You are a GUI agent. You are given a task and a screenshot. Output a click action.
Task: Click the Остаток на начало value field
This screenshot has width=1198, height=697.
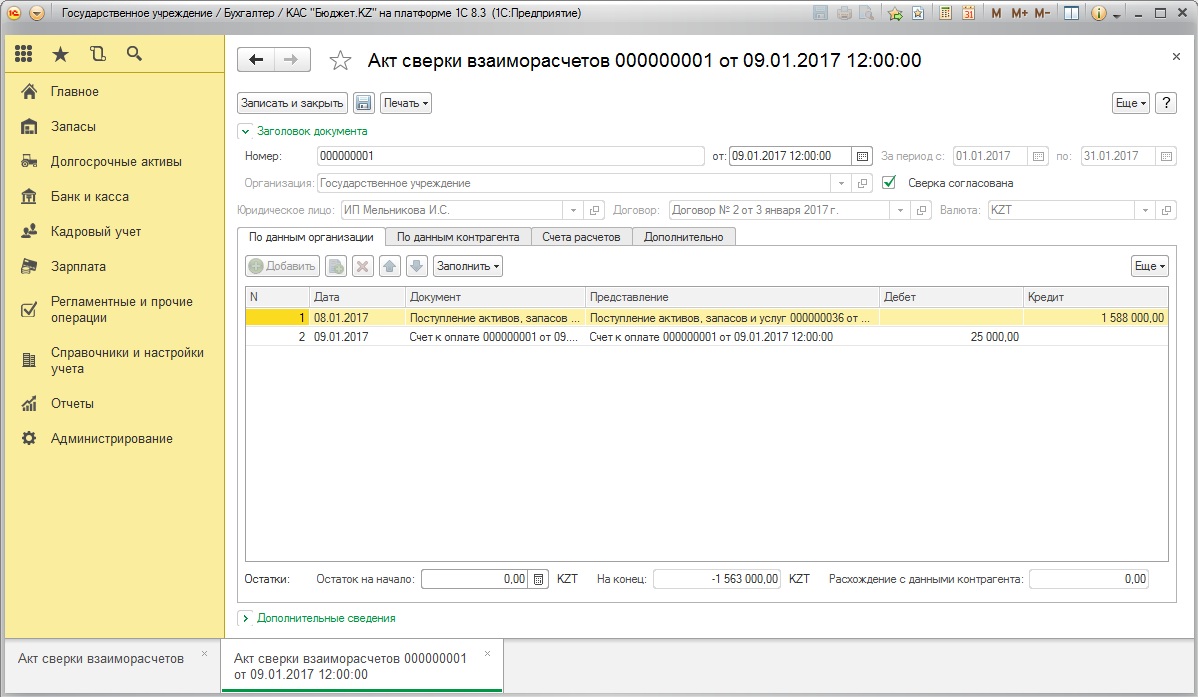click(474, 579)
